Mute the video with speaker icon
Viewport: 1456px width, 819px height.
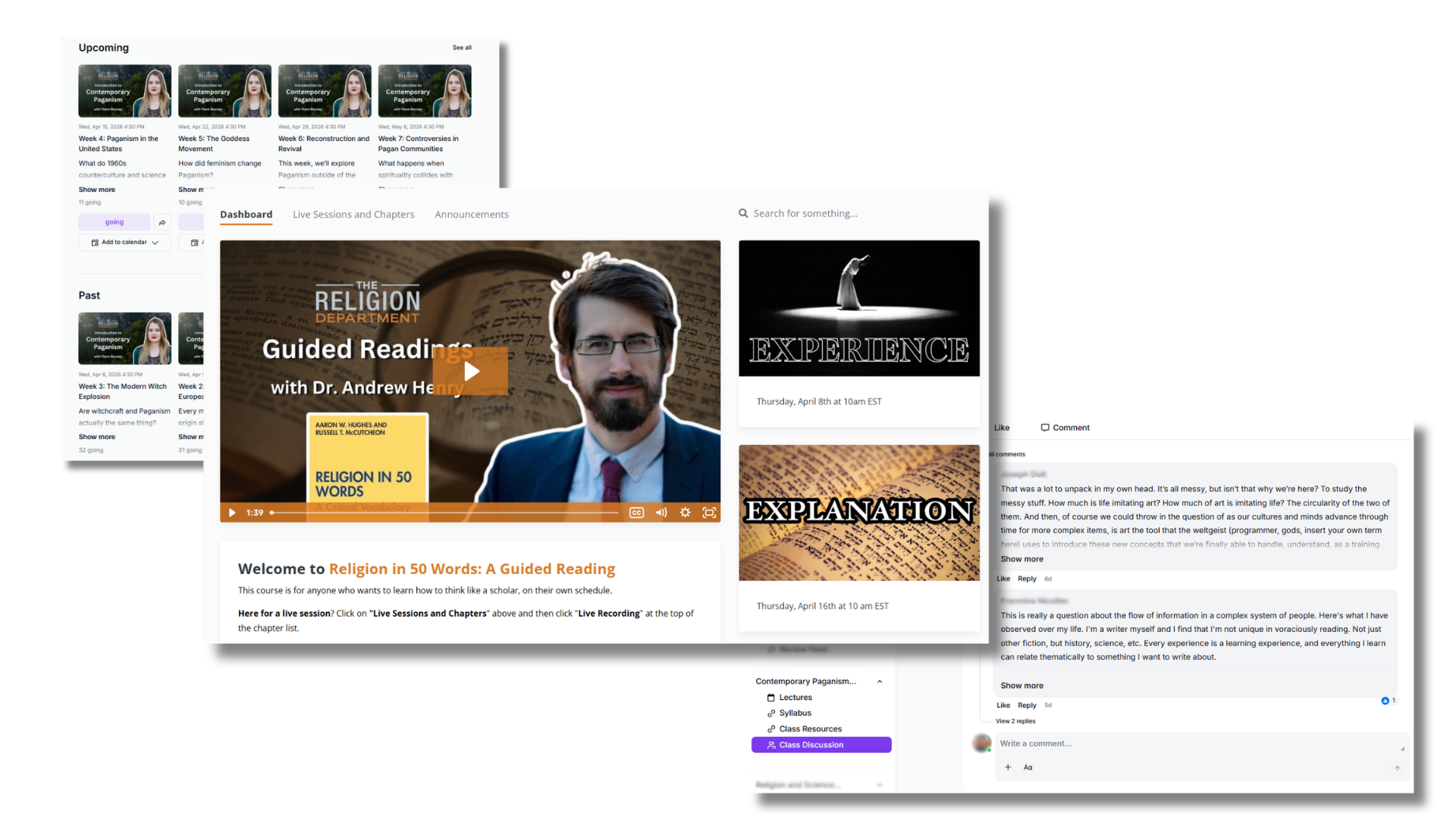pyautogui.click(x=661, y=513)
